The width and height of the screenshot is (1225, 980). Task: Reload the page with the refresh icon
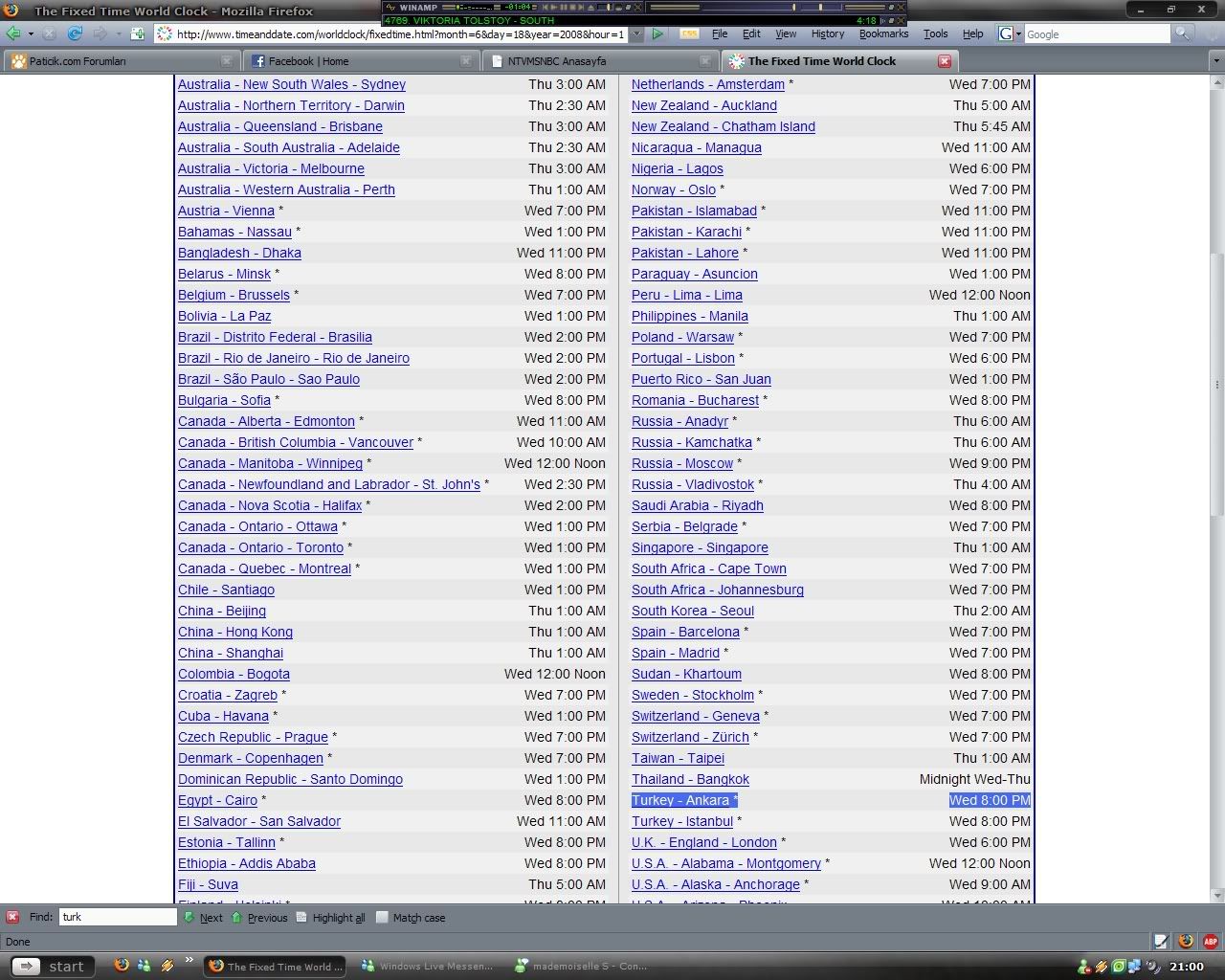point(75,33)
